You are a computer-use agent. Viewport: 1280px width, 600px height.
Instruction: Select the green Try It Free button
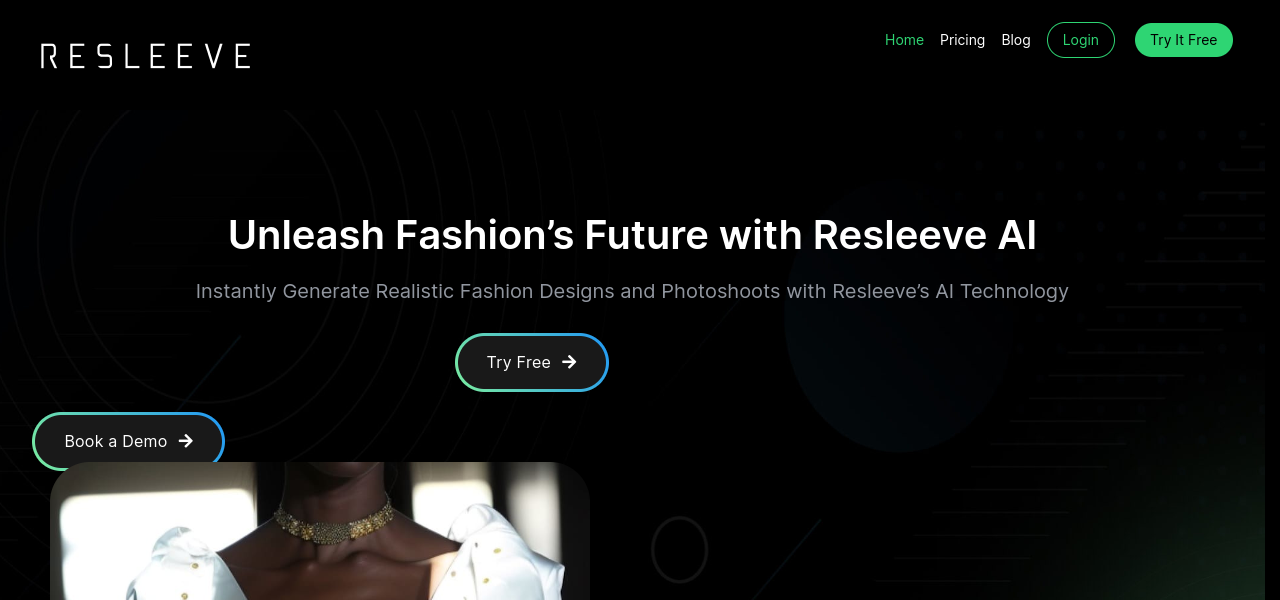(1184, 40)
